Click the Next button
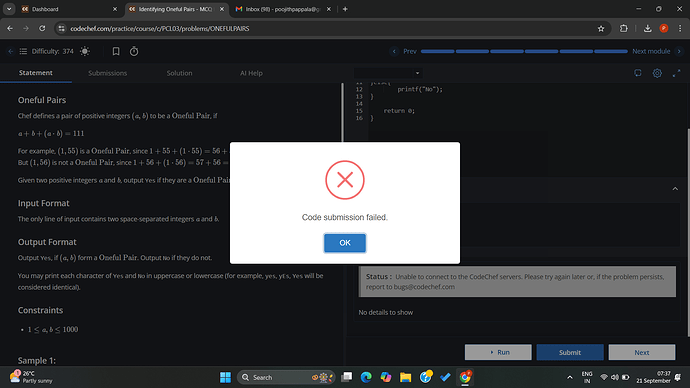The height and width of the screenshot is (388, 690). [x=642, y=352]
